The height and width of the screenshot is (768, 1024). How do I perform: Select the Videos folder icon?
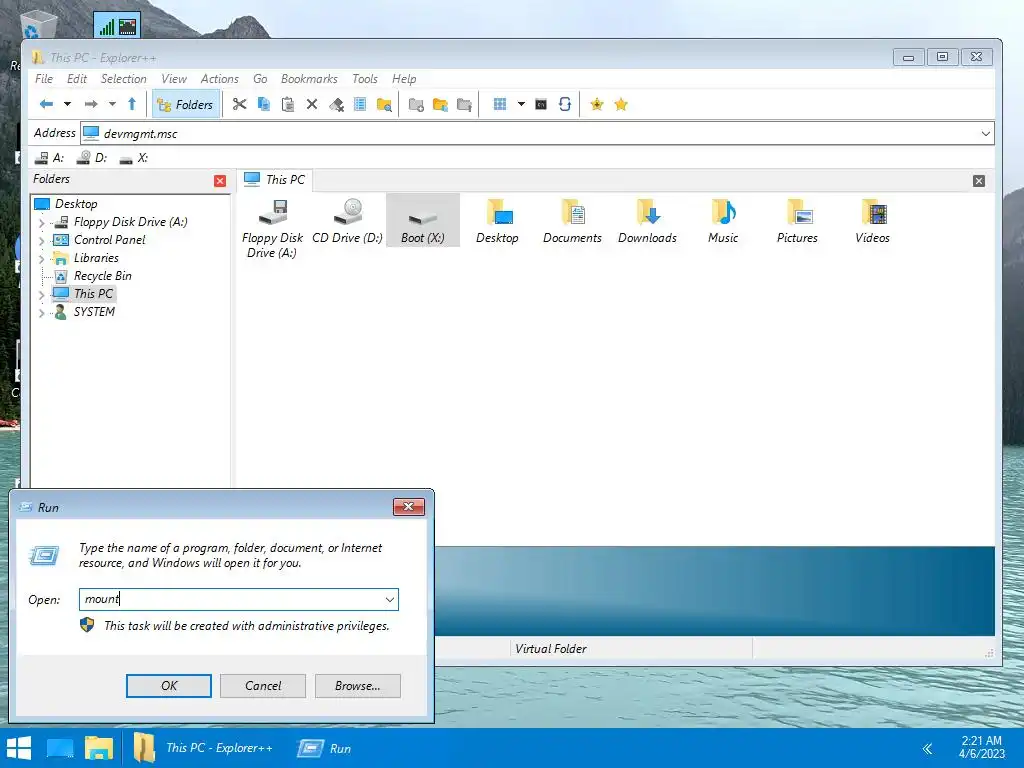tap(872, 221)
